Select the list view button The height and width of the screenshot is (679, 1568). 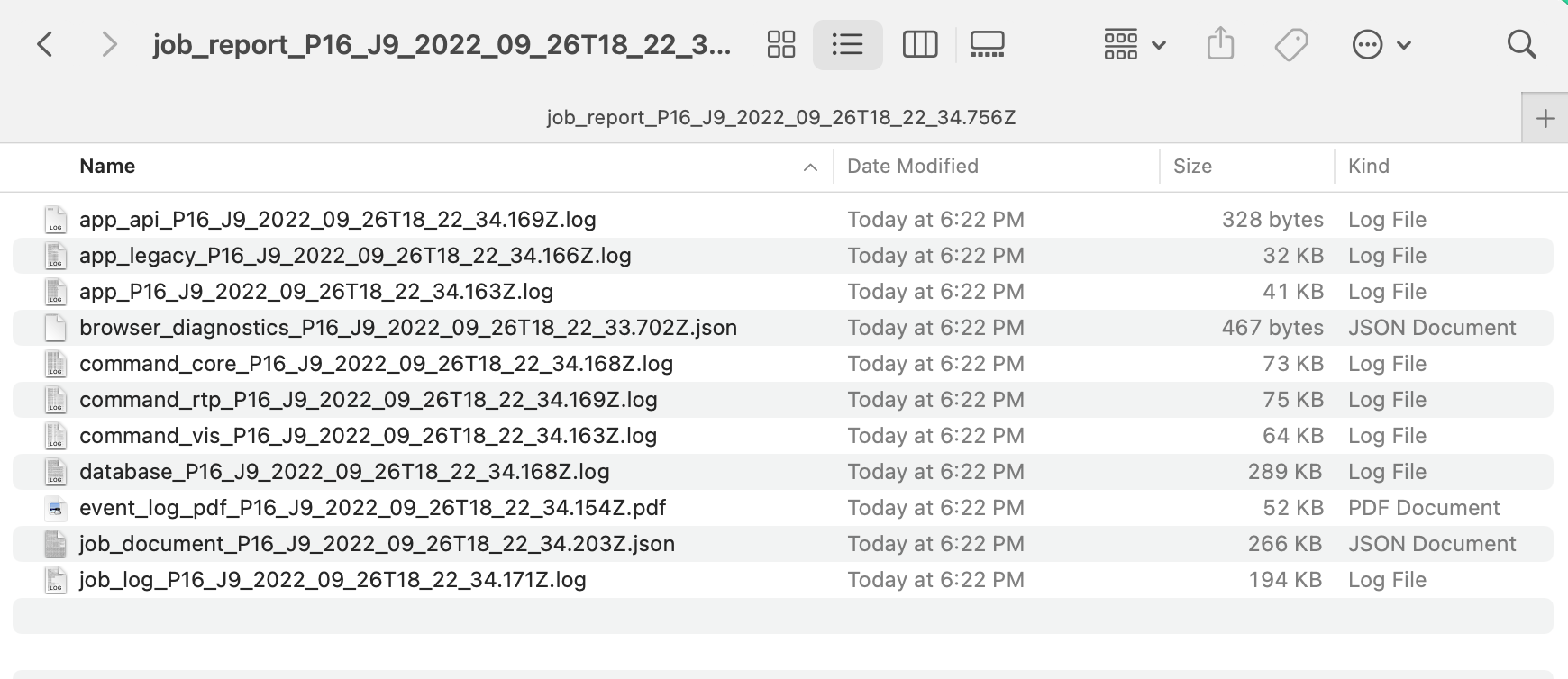[x=847, y=44]
